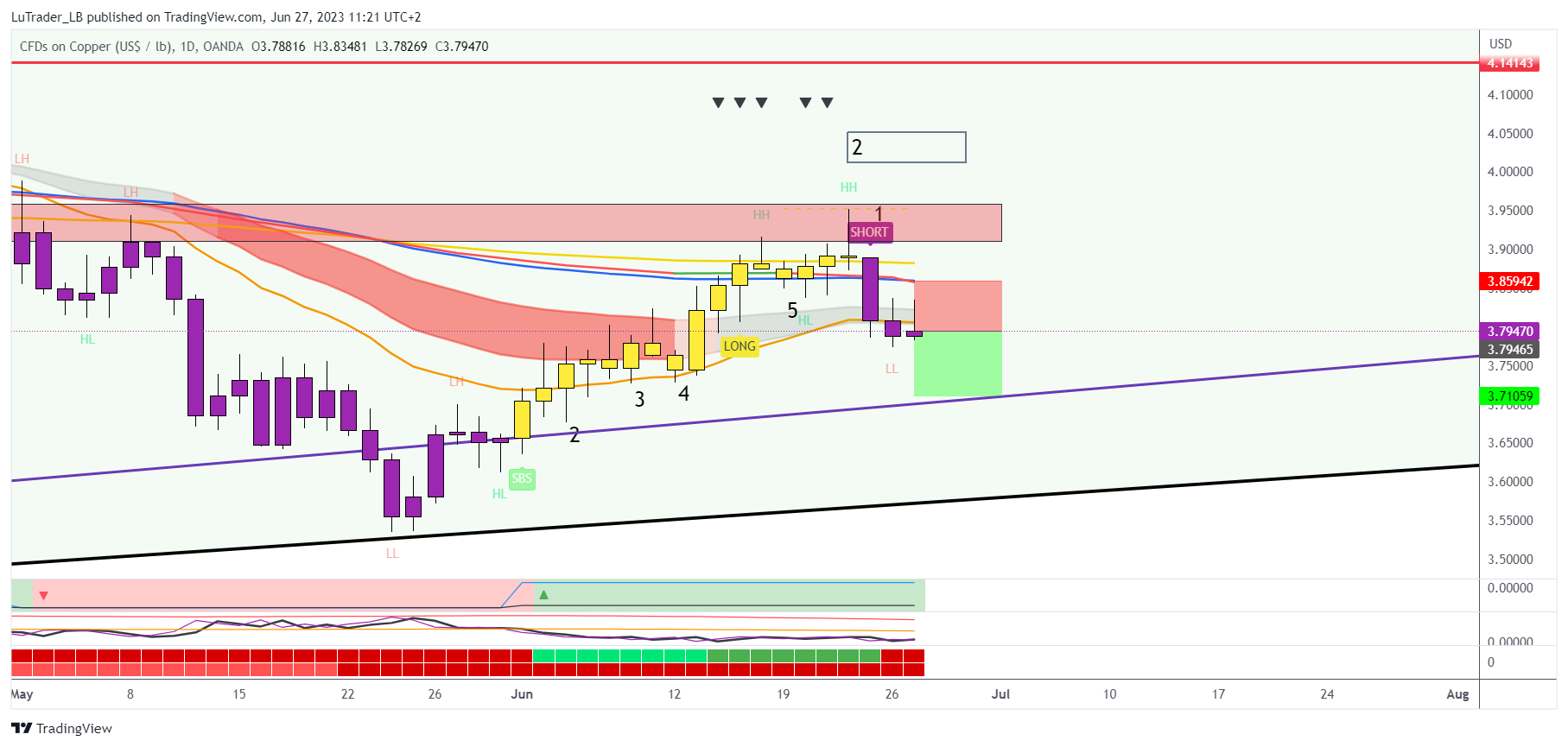
Task: Click wave number 3 annotation
Action: click(639, 400)
